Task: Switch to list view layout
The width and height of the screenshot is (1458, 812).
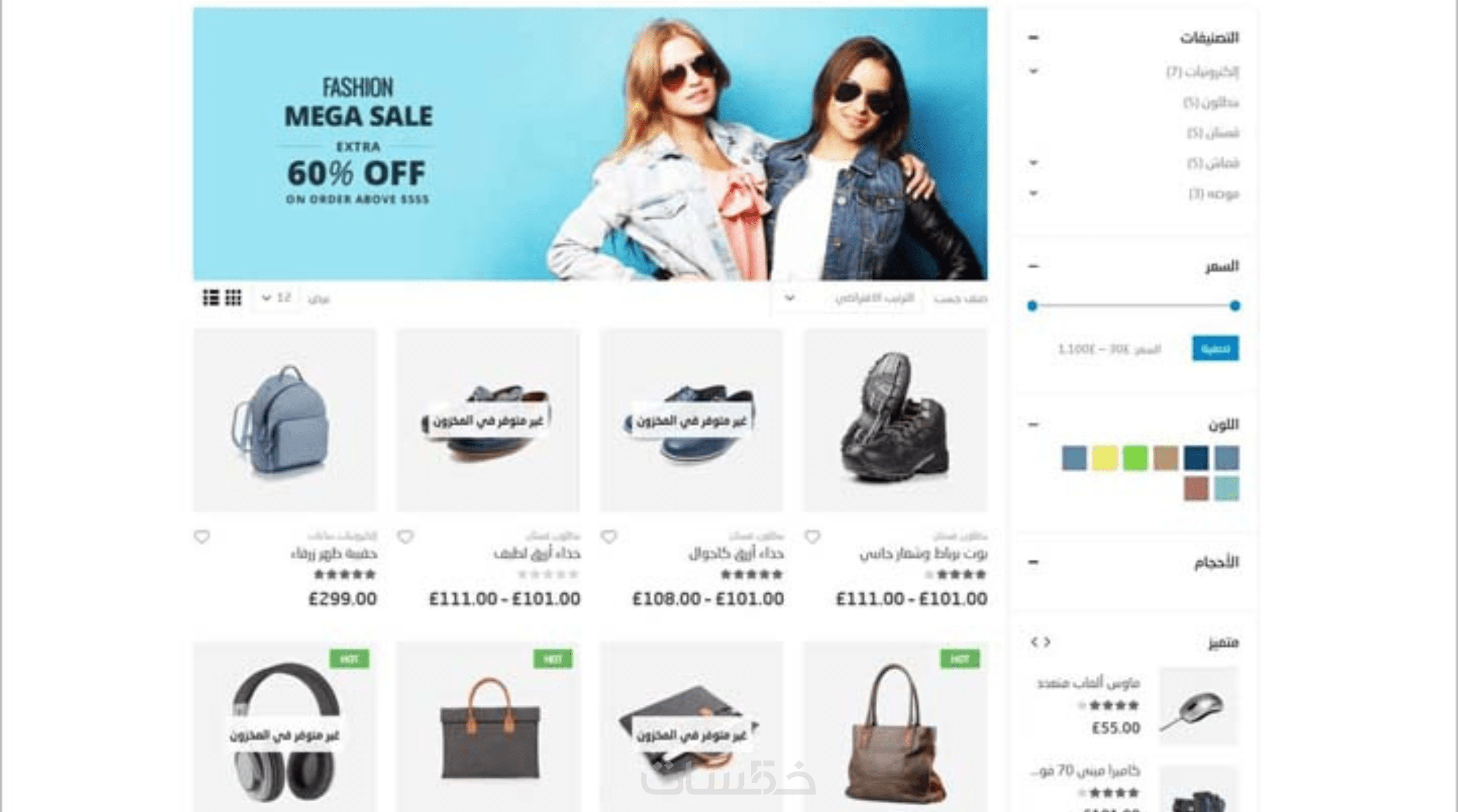Action: pyautogui.click(x=211, y=298)
